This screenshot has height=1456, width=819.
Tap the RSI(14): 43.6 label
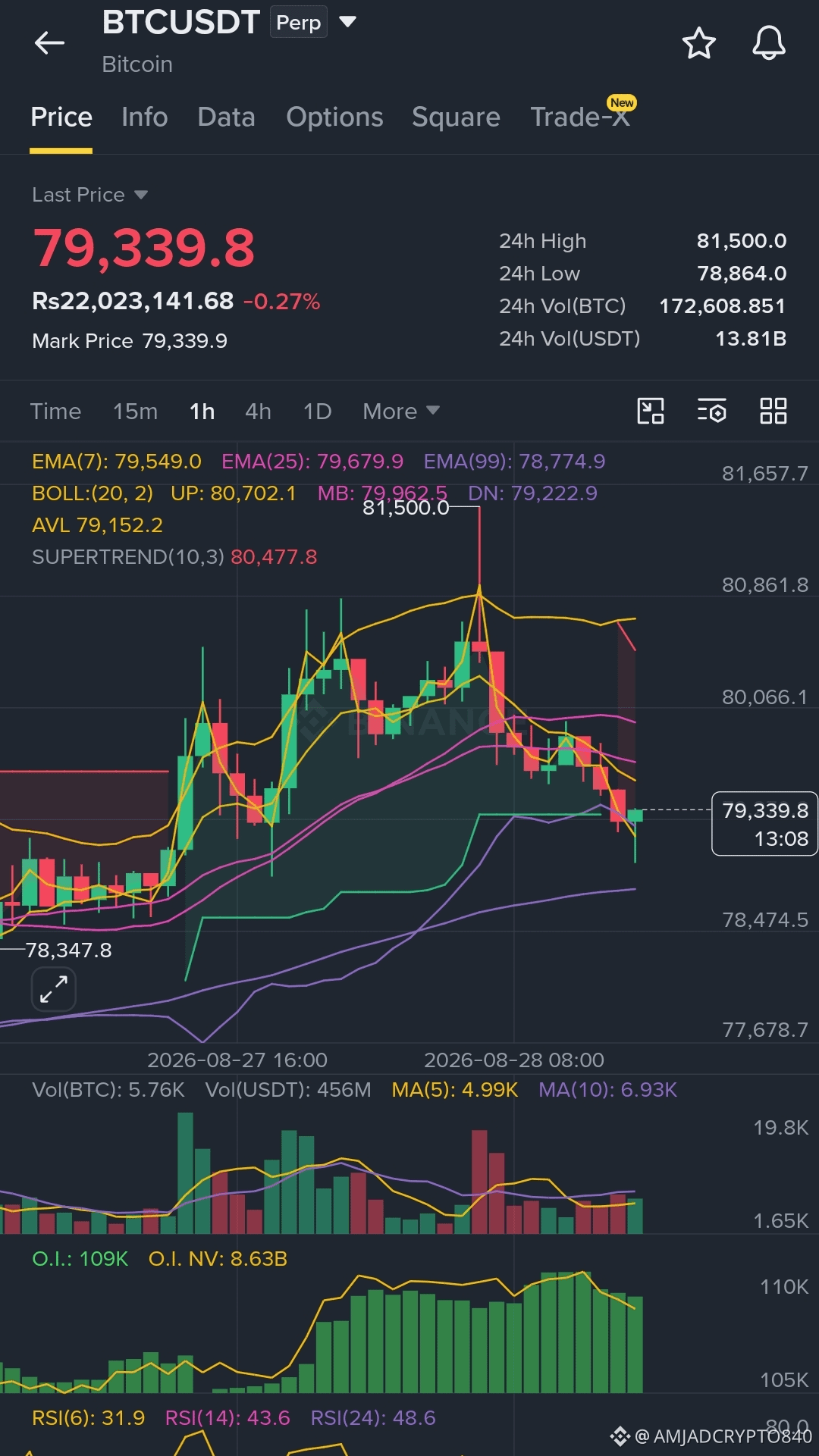click(227, 1418)
